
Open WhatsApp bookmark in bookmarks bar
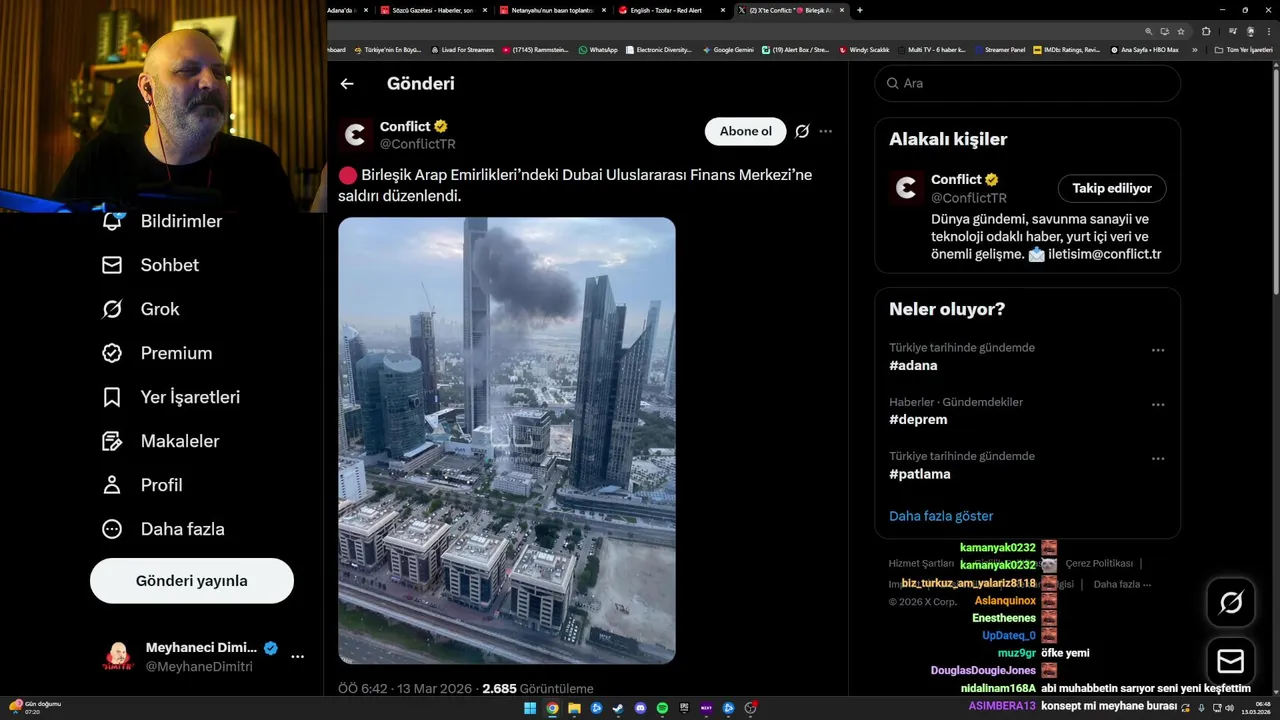coord(598,50)
